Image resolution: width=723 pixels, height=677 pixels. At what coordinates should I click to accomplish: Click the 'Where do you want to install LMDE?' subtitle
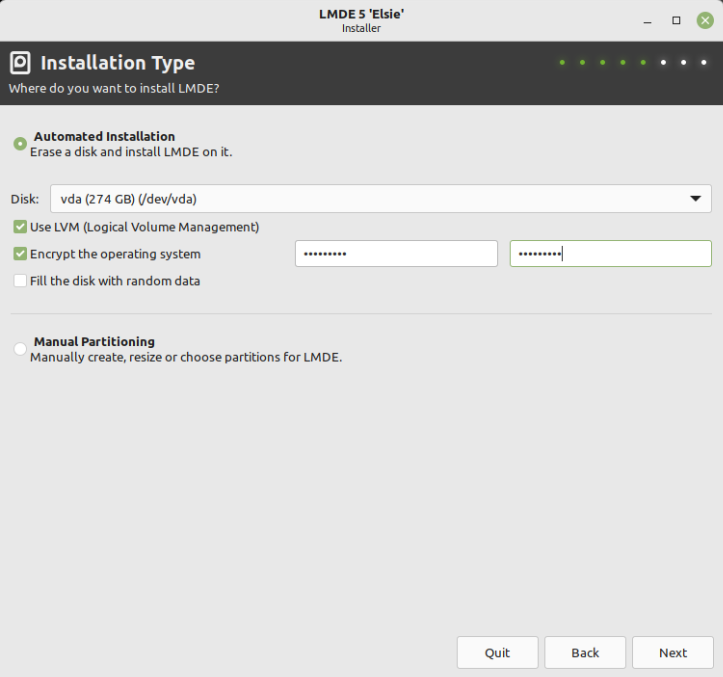(114, 88)
